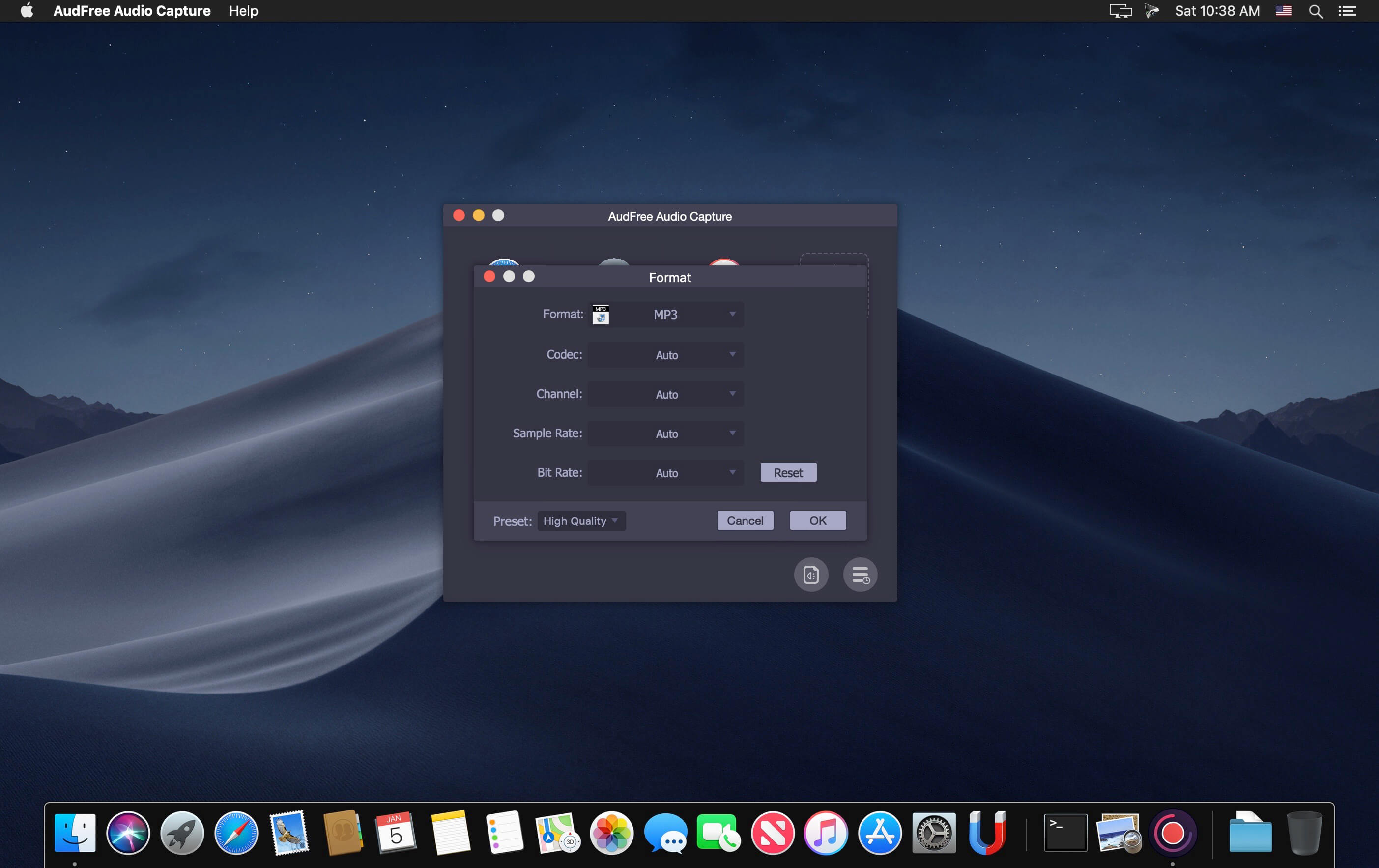Open the Codec Auto dropdown
Image resolution: width=1379 pixels, height=868 pixels.
666,355
